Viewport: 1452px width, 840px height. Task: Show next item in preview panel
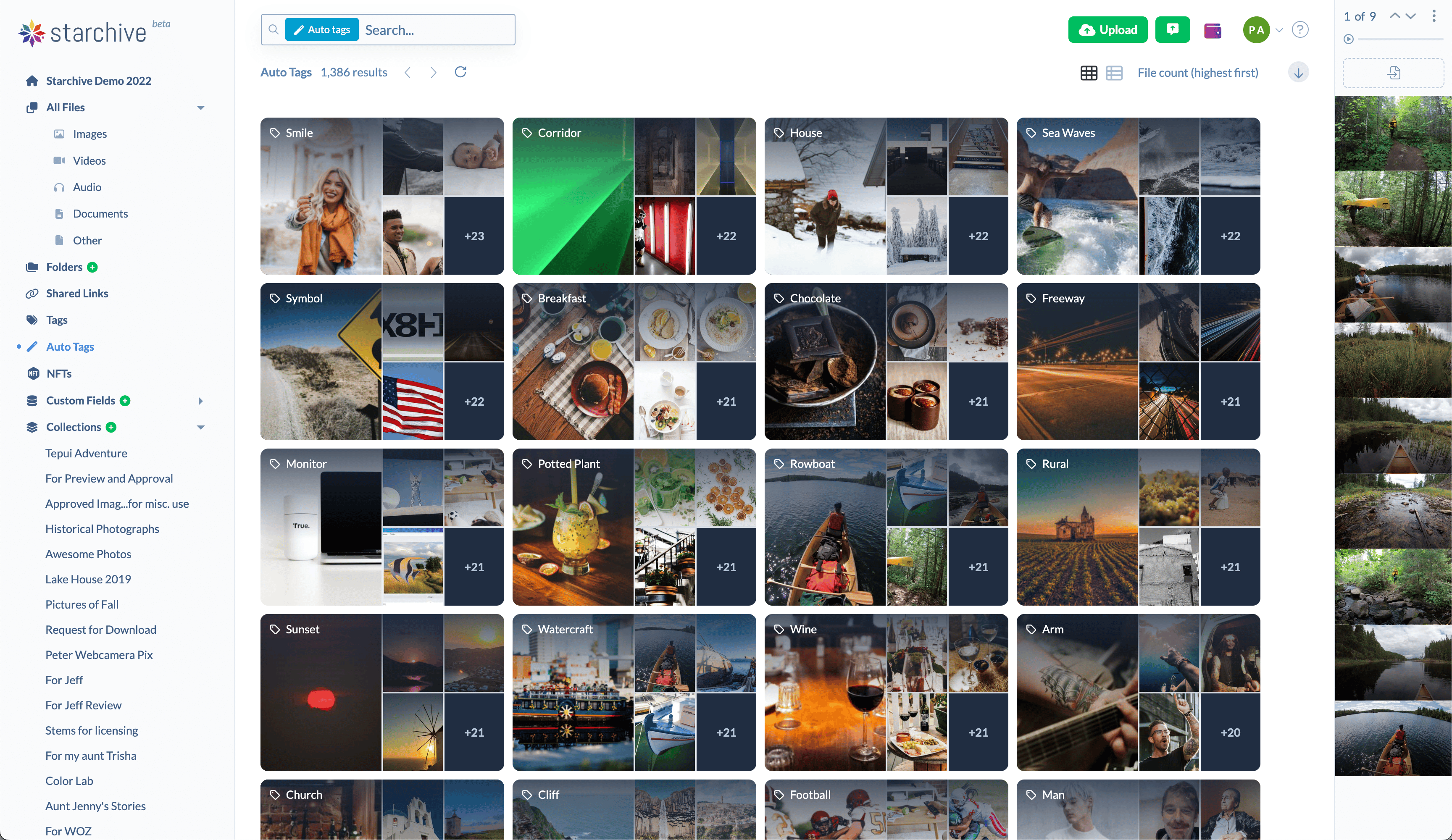[1410, 16]
